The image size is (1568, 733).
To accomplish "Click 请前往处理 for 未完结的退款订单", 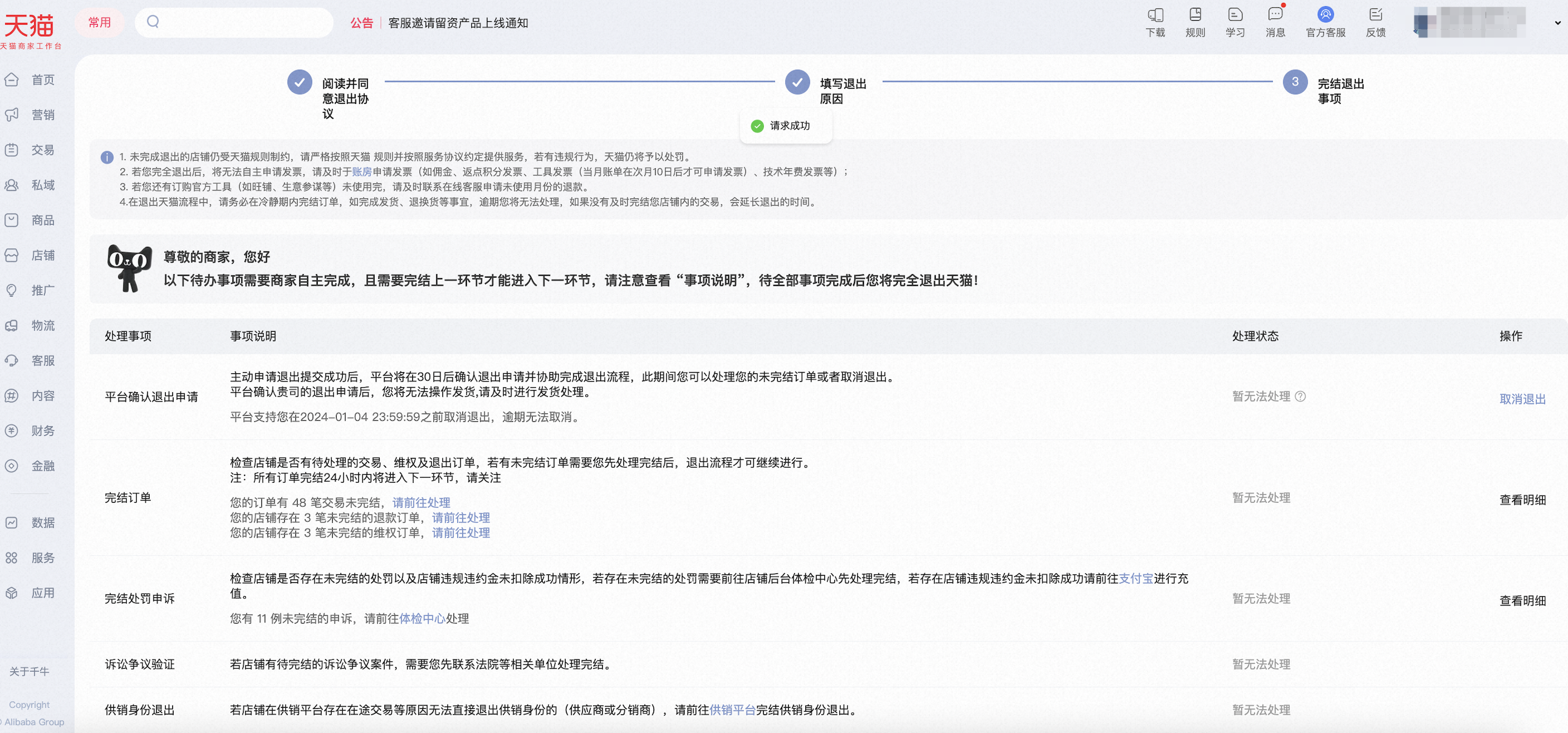I will coord(461,518).
